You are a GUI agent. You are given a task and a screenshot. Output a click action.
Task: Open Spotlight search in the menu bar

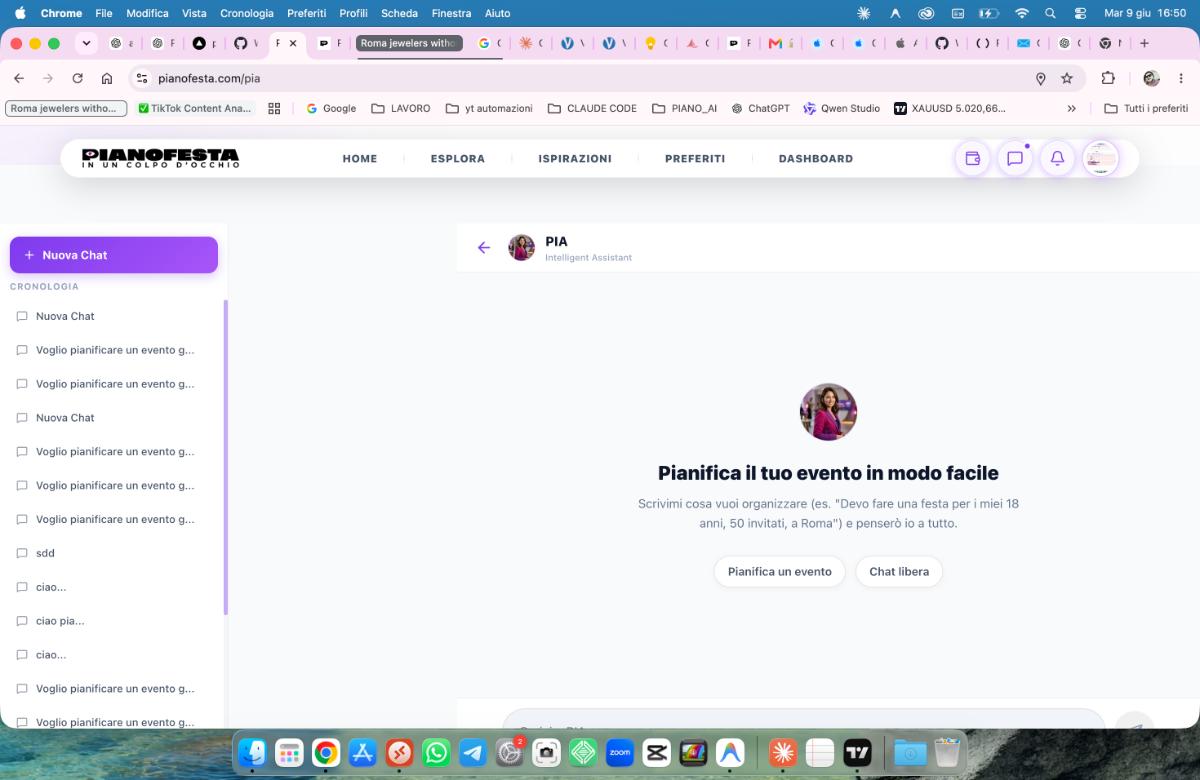1050,13
